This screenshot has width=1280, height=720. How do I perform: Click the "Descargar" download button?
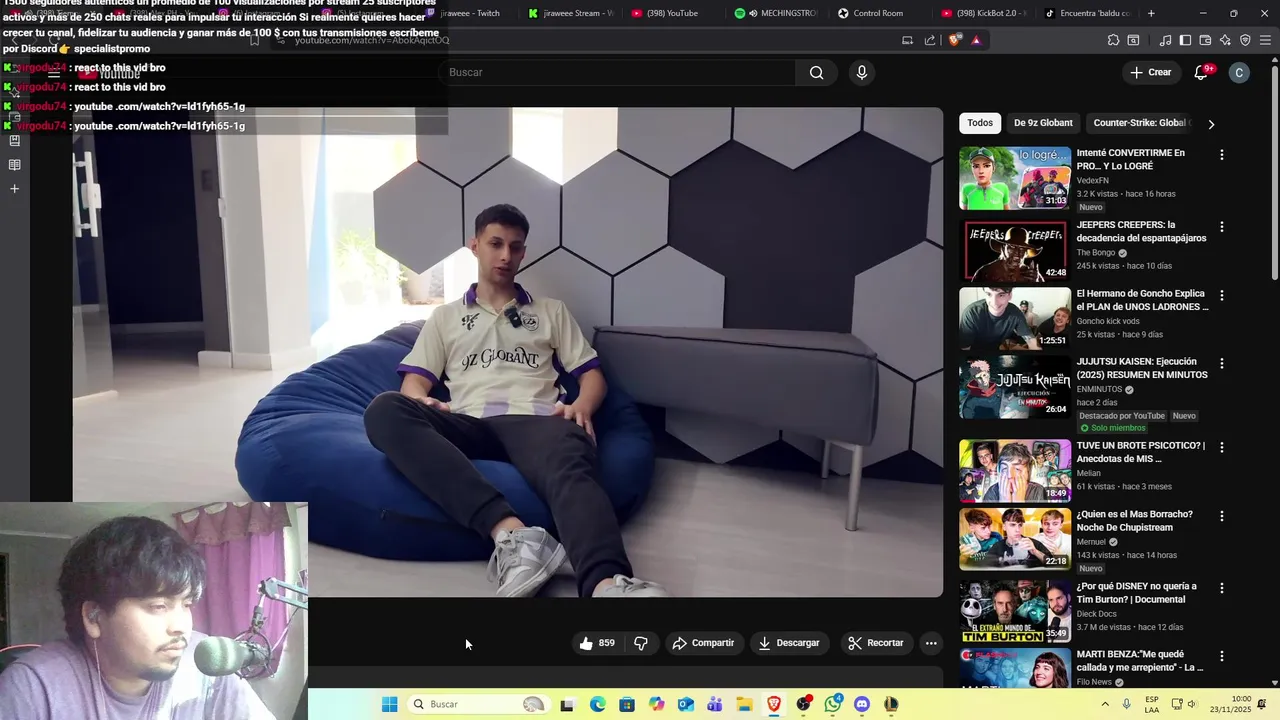coord(788,643)
